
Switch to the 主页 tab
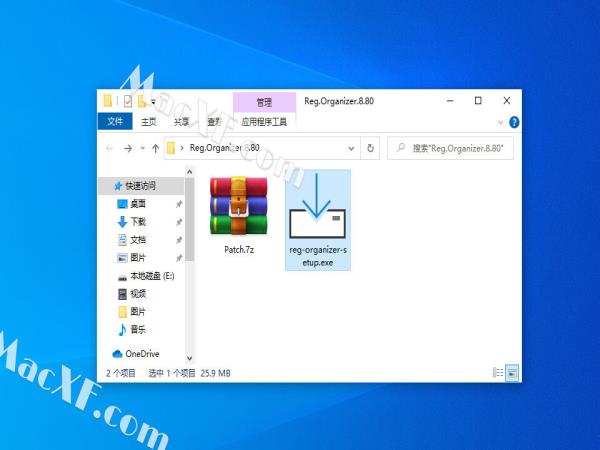click(x=148, y=122)
